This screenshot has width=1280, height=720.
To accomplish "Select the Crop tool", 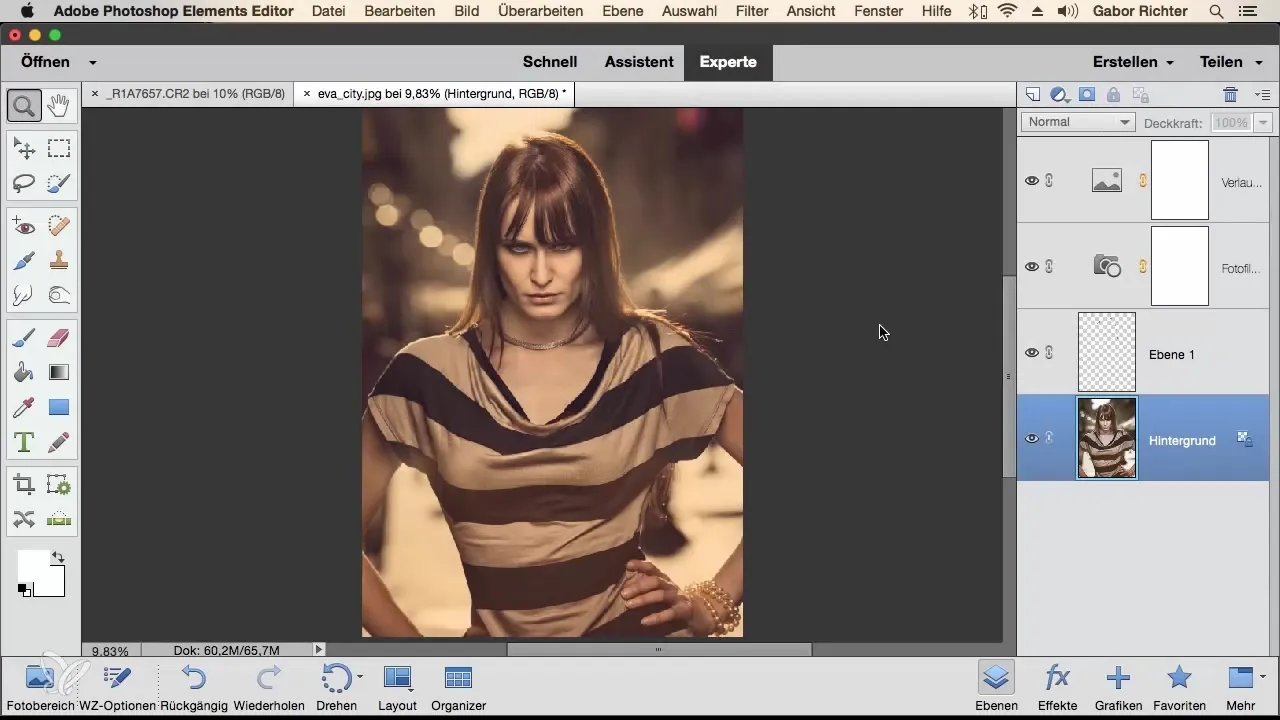I will (24, 485).
